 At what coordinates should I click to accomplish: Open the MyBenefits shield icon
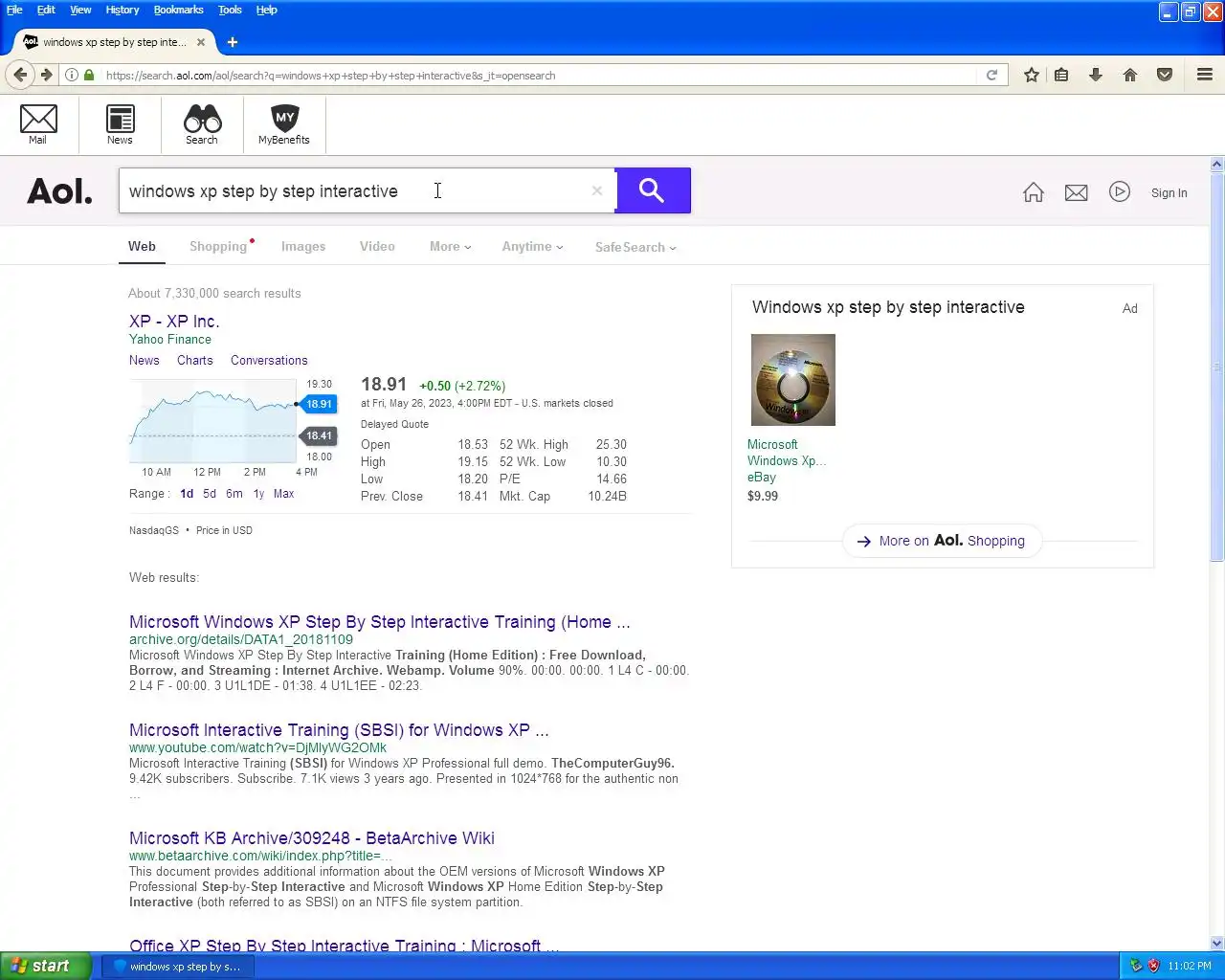(284, 124)
